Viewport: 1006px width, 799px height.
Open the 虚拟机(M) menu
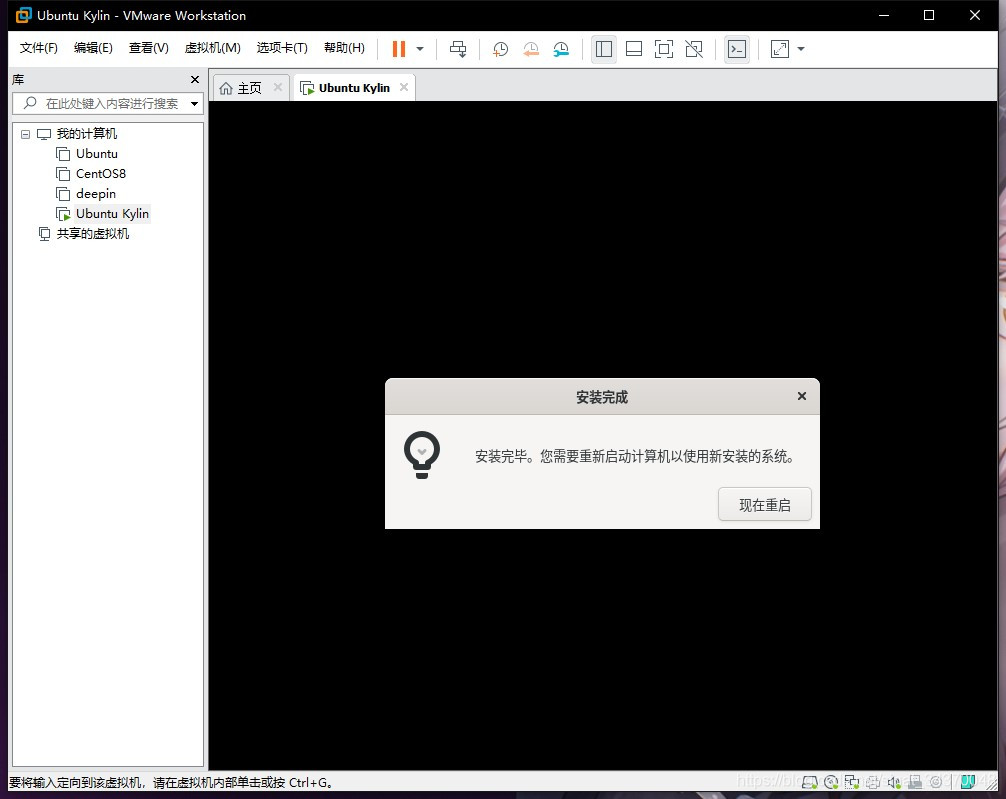point(212,48)
